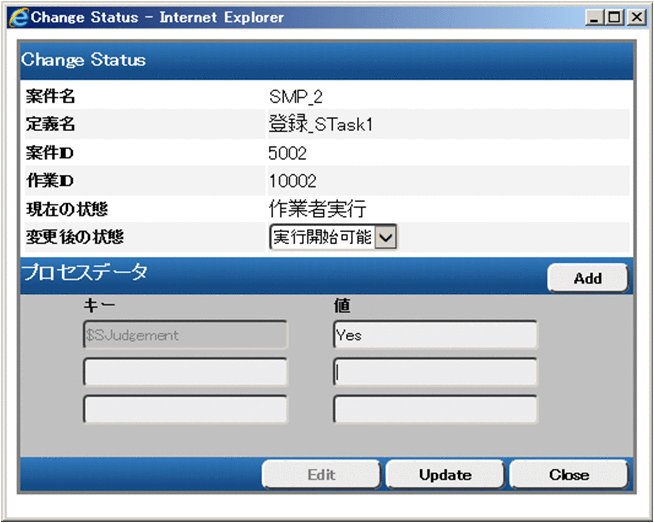Viewport: 654px width, 523px height.
Task: Open the 変更後の状態 dropdown arrow
Action: pos(385,238)
